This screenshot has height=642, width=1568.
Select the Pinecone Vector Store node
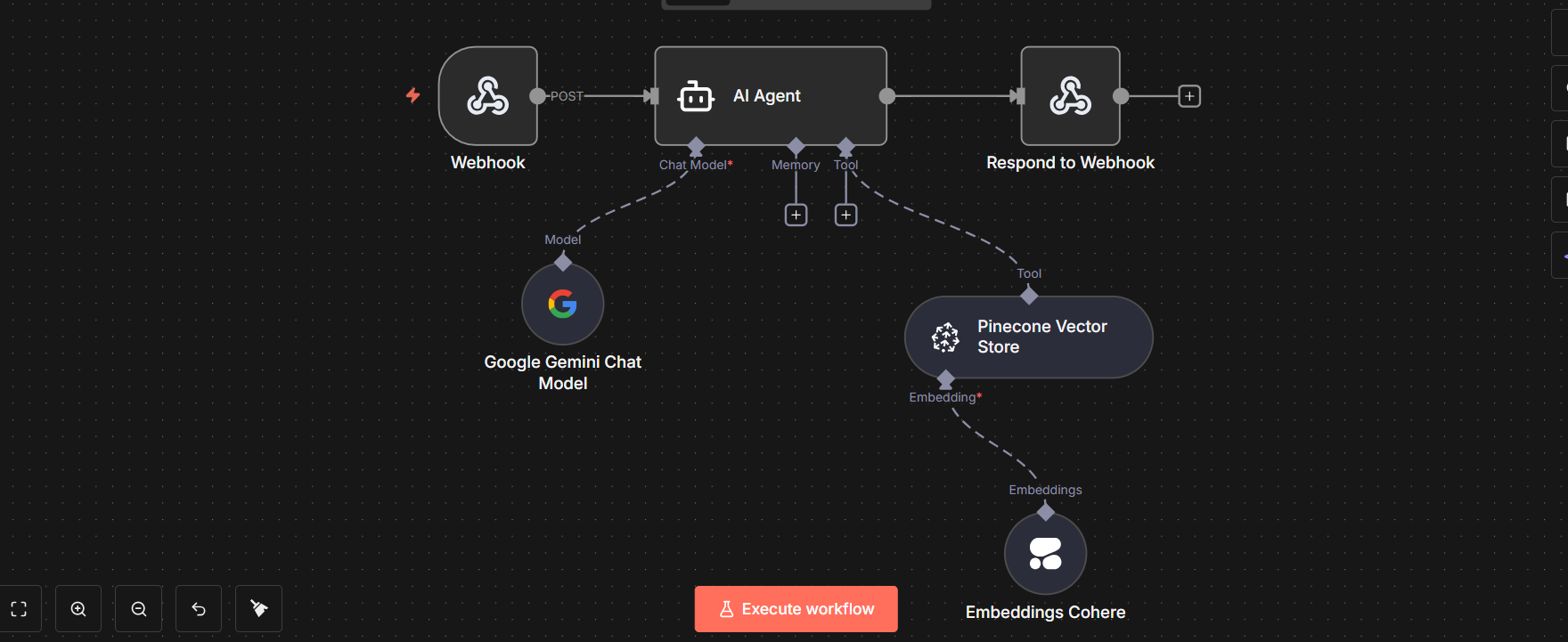tap(1028, 337)
